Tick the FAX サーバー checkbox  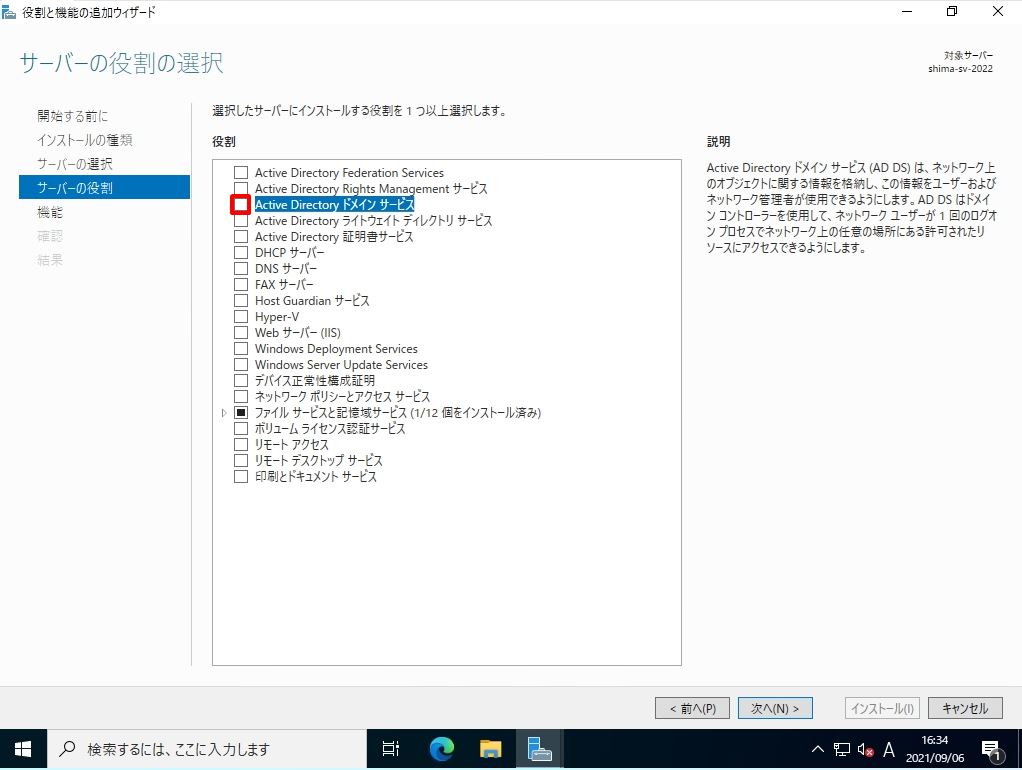pos(241,284)
